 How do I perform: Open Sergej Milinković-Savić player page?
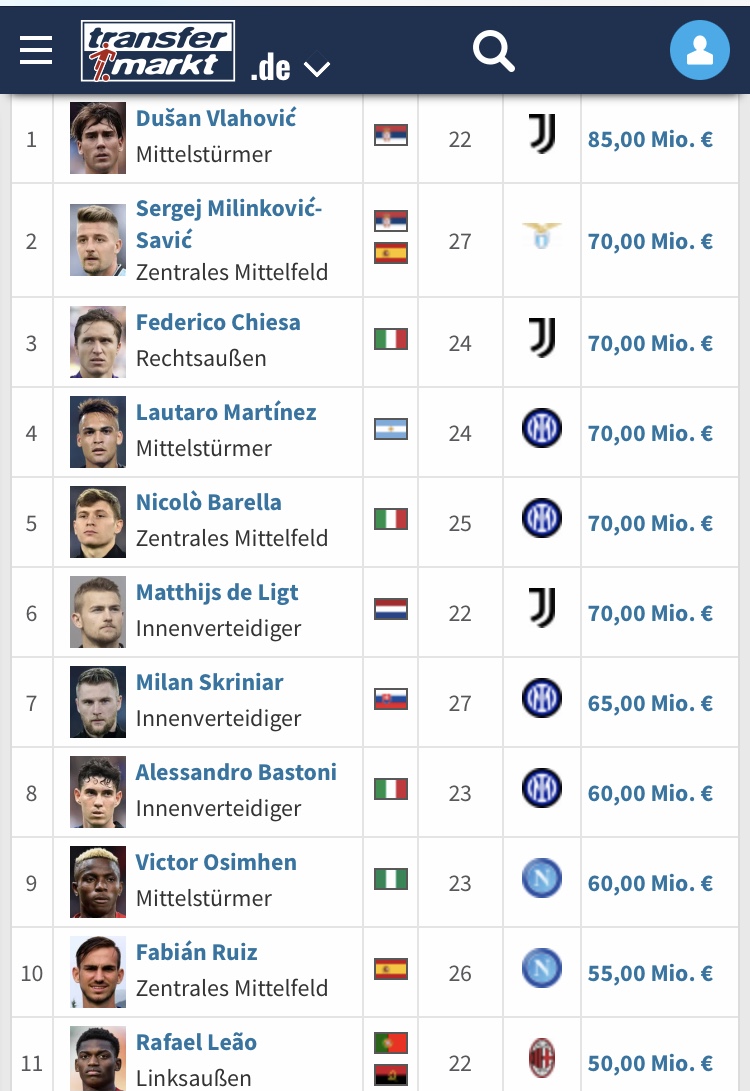point(229,224)
